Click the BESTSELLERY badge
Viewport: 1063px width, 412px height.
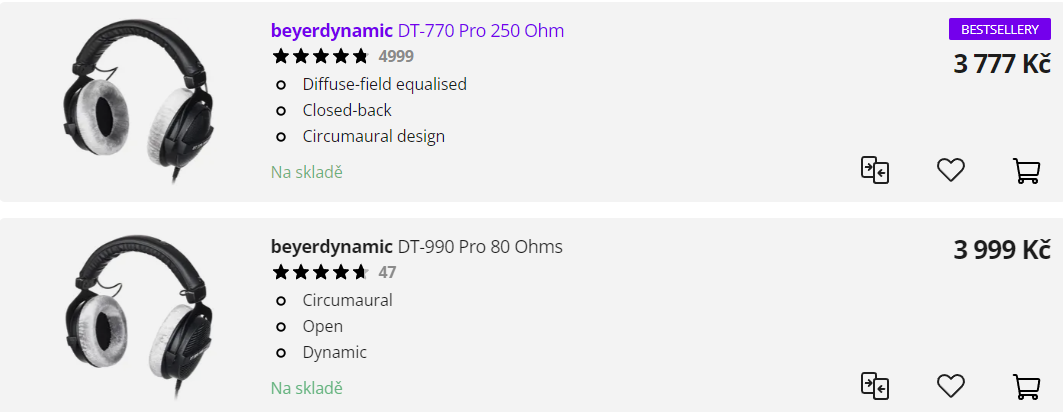click(999, 30)
